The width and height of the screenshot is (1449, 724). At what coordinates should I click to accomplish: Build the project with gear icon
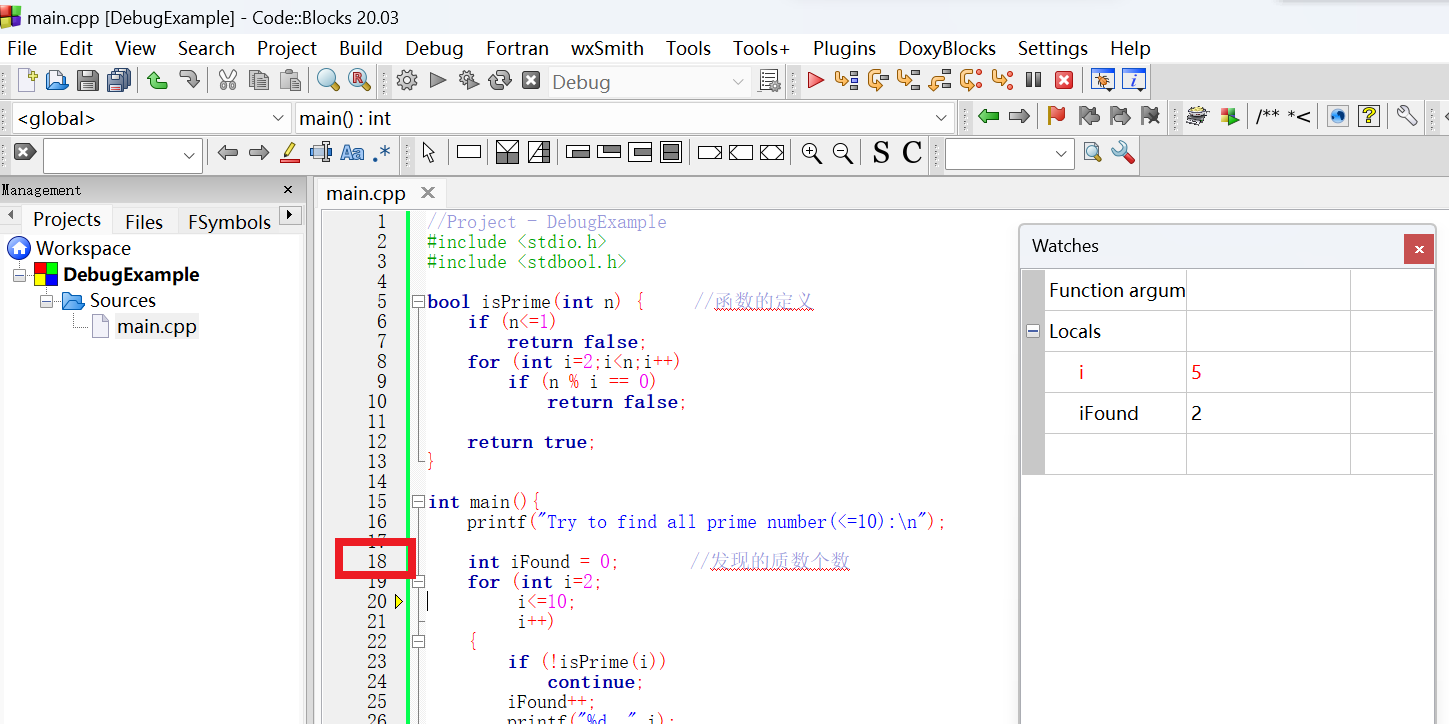pyautogui.click(x=407, y=80)
